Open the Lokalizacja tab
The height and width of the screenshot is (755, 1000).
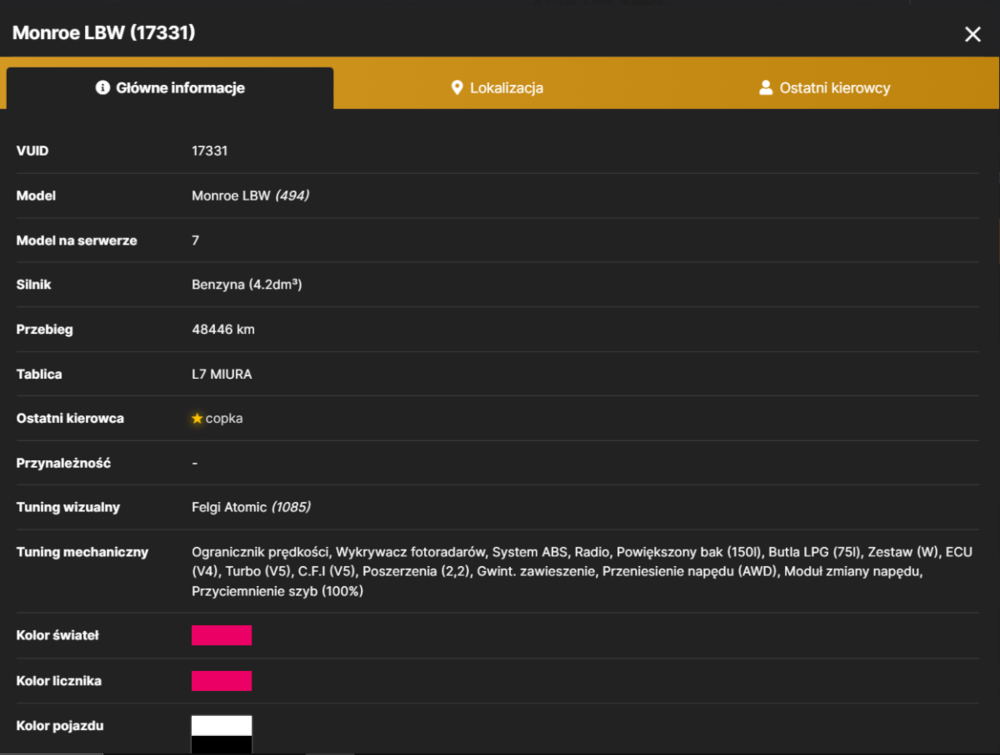[497, 88]
